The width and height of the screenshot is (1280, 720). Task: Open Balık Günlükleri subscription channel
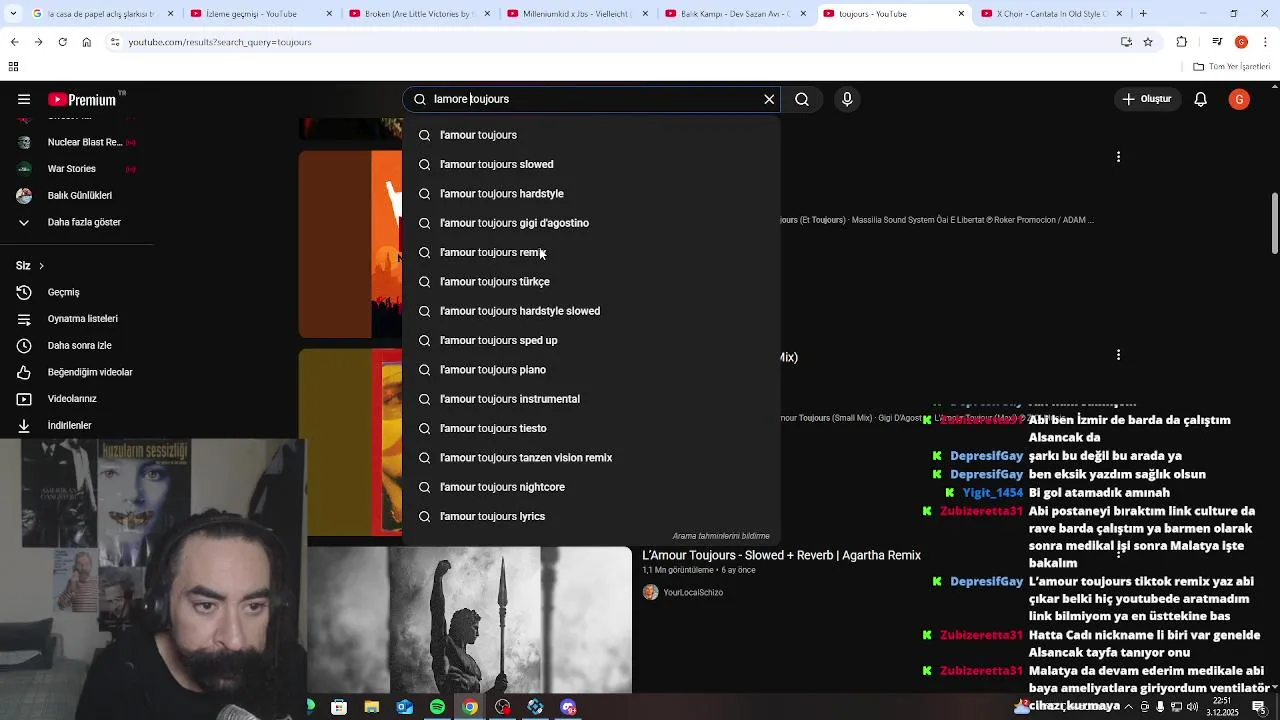click(x=76, y=196)
